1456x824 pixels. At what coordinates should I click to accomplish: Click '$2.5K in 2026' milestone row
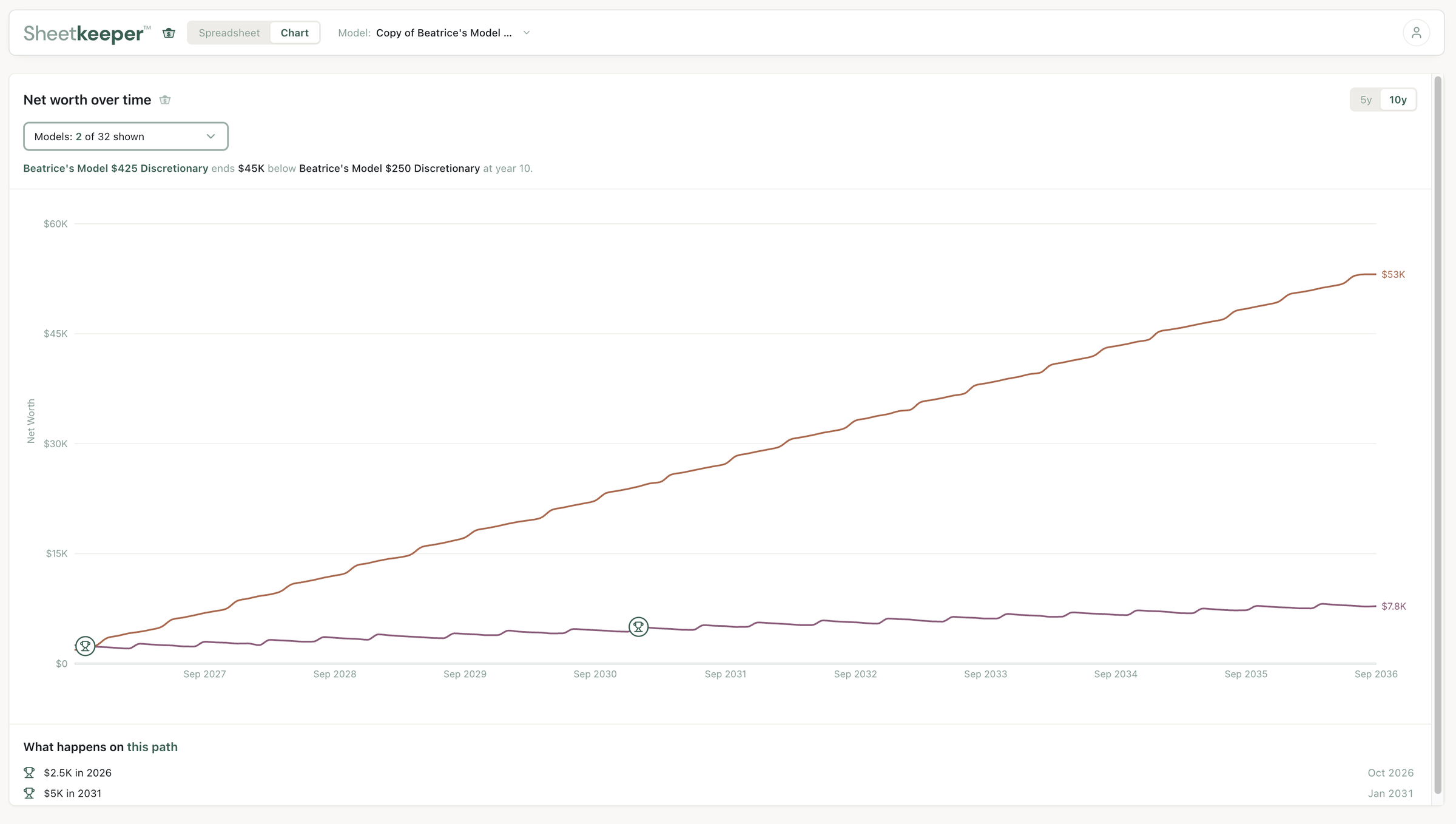click(x=718, y=772)
